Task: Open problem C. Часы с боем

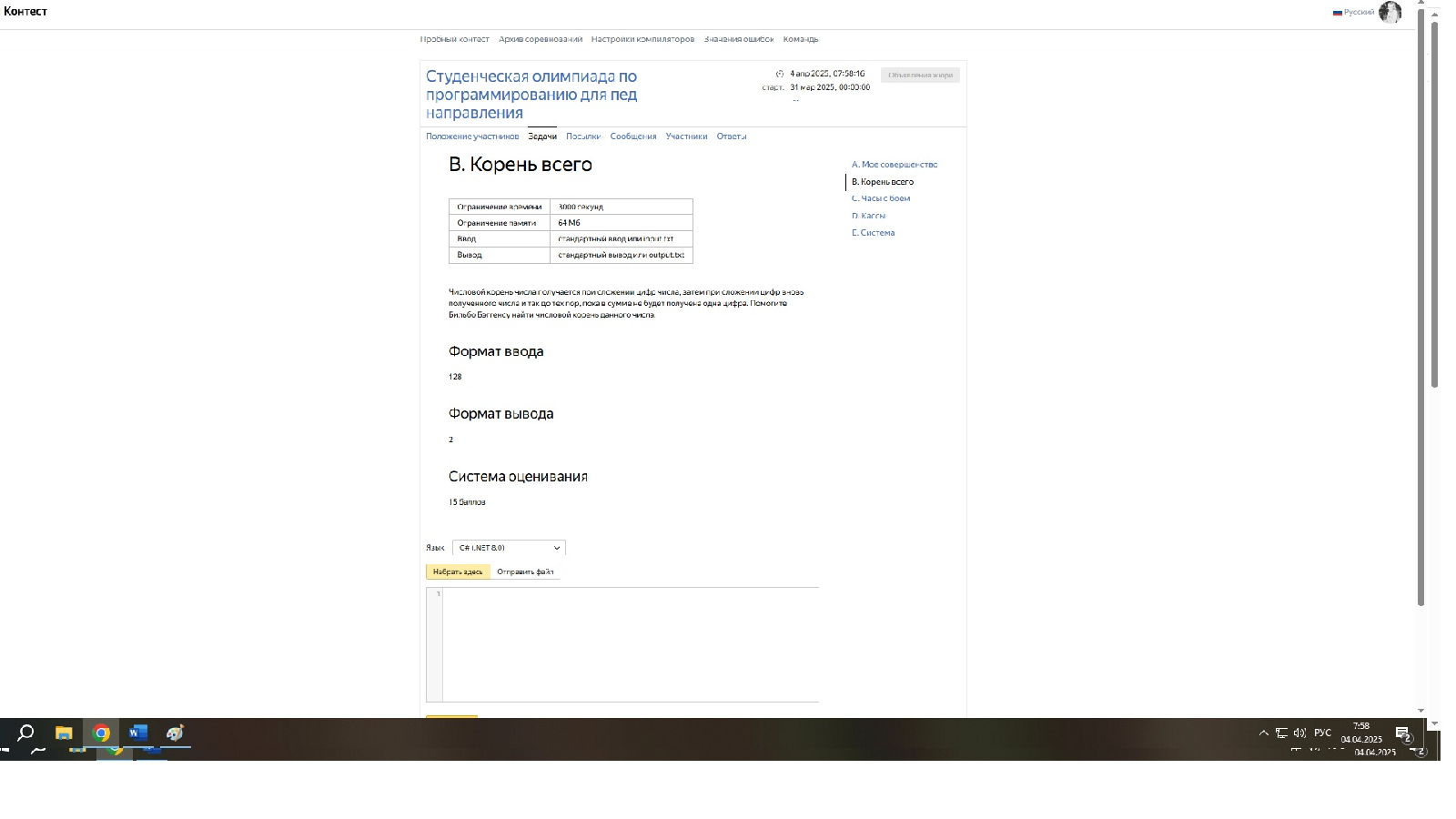Action: pos(881,198)
